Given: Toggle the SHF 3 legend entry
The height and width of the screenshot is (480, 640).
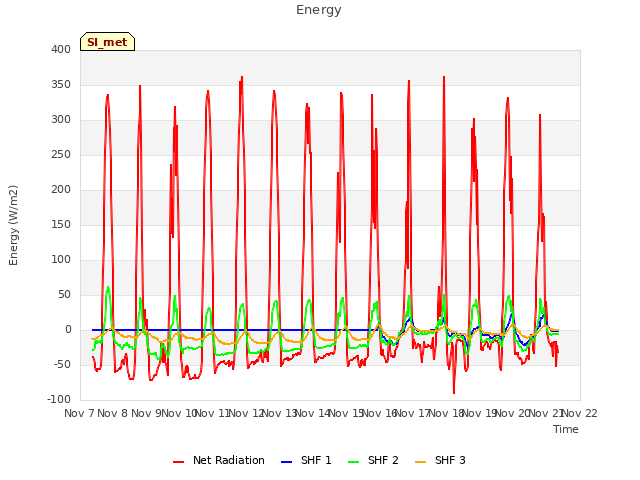Looking at the screenshot, I should click(440, 460).
